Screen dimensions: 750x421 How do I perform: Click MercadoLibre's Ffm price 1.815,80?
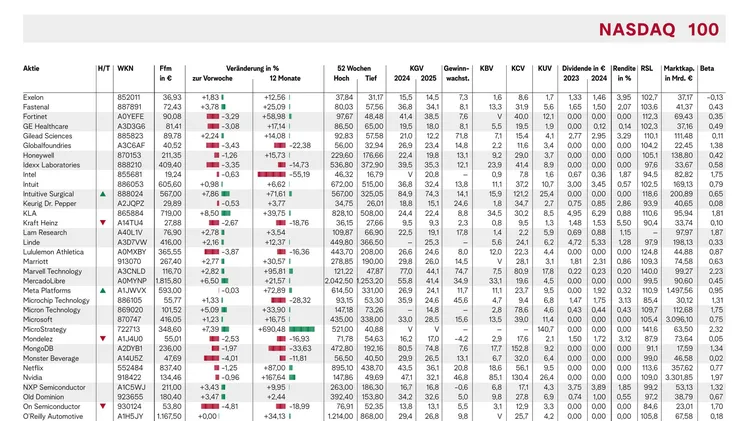[x=168, y=281]
